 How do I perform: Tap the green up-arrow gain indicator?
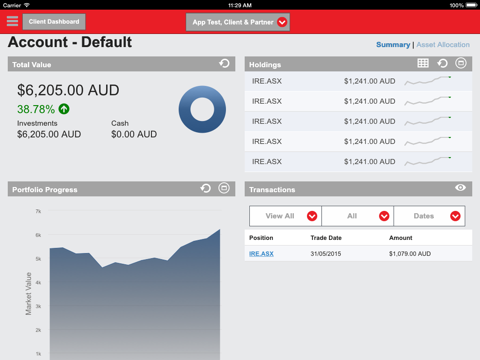click(x=64, y=109)
